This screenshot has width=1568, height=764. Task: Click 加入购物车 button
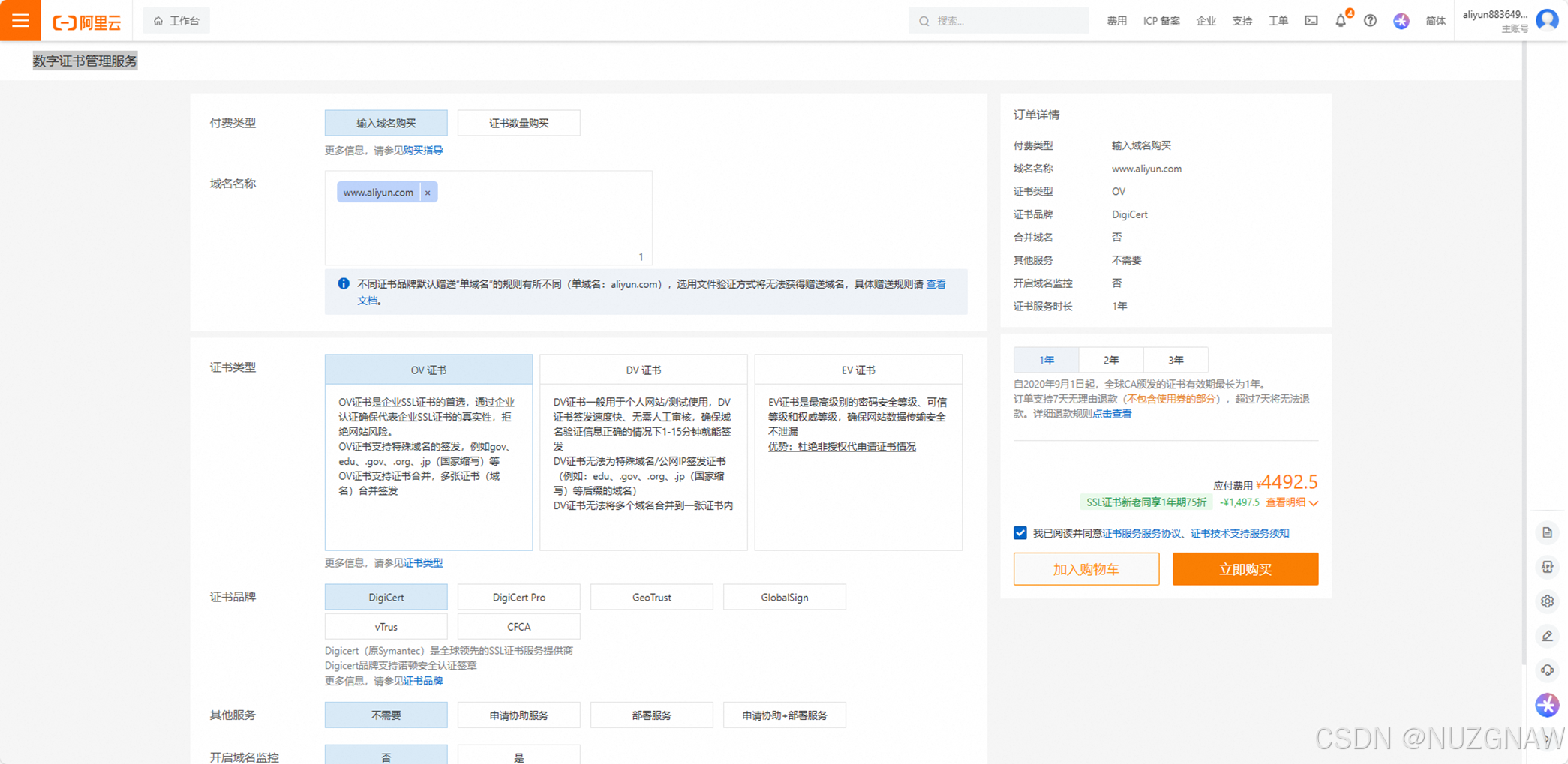pyautogui.click(x=1086, y=569)
